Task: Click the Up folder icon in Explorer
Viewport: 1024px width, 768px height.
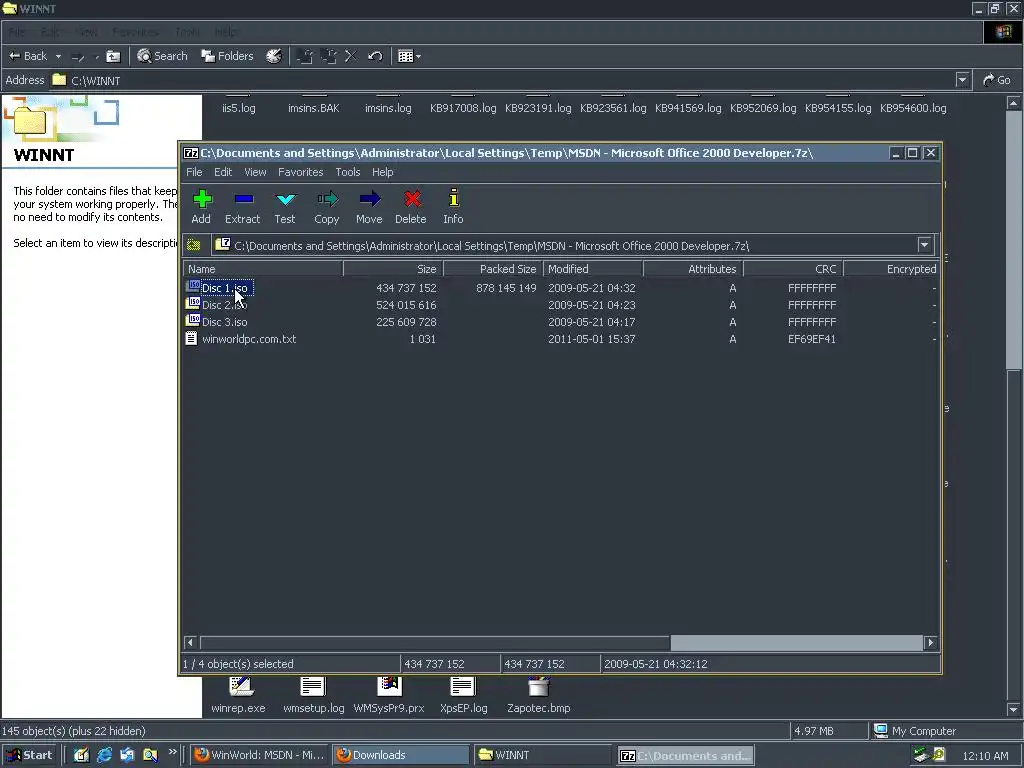Action: click(113, 56)
